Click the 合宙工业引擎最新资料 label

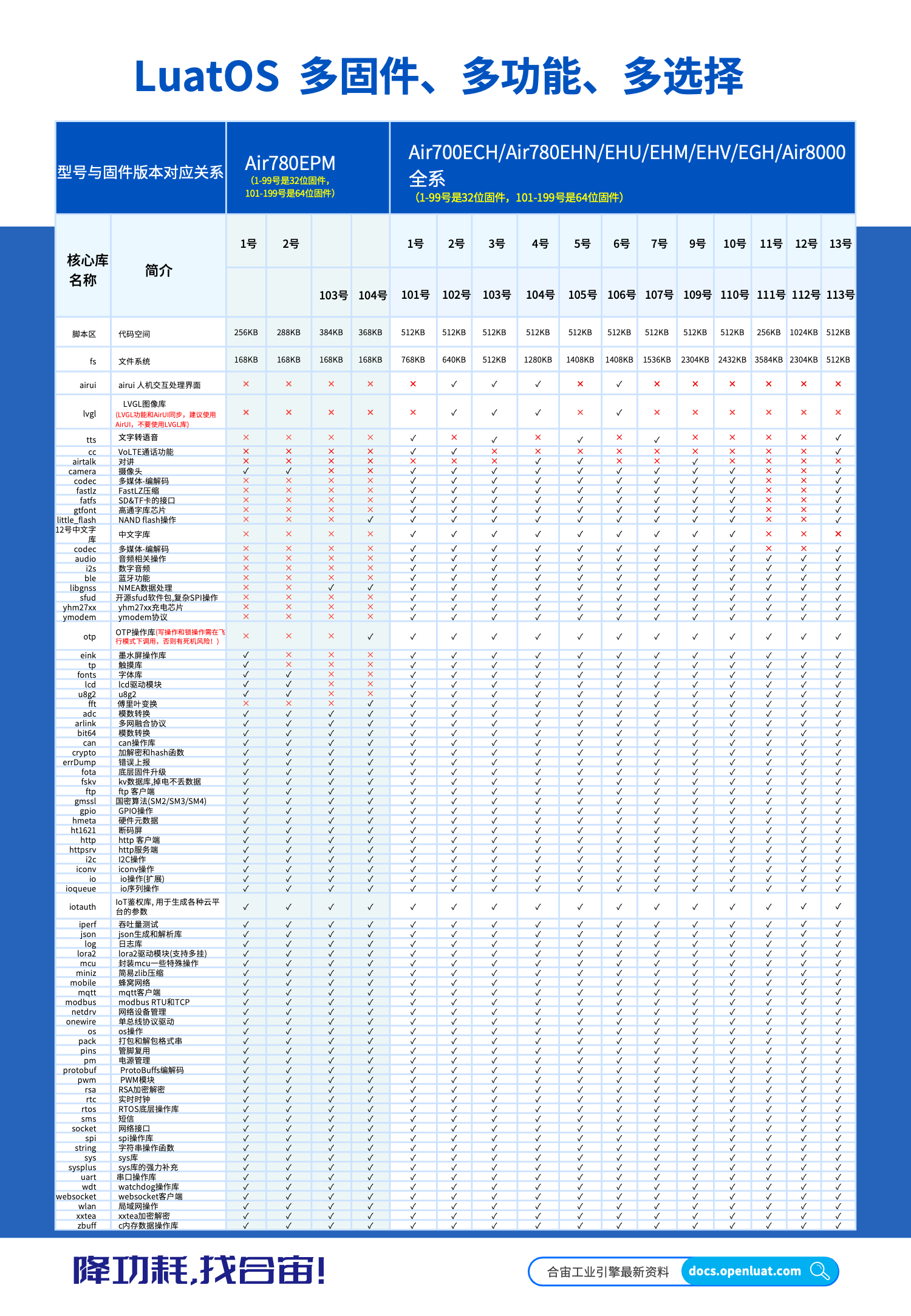[x=608, y=1272]
